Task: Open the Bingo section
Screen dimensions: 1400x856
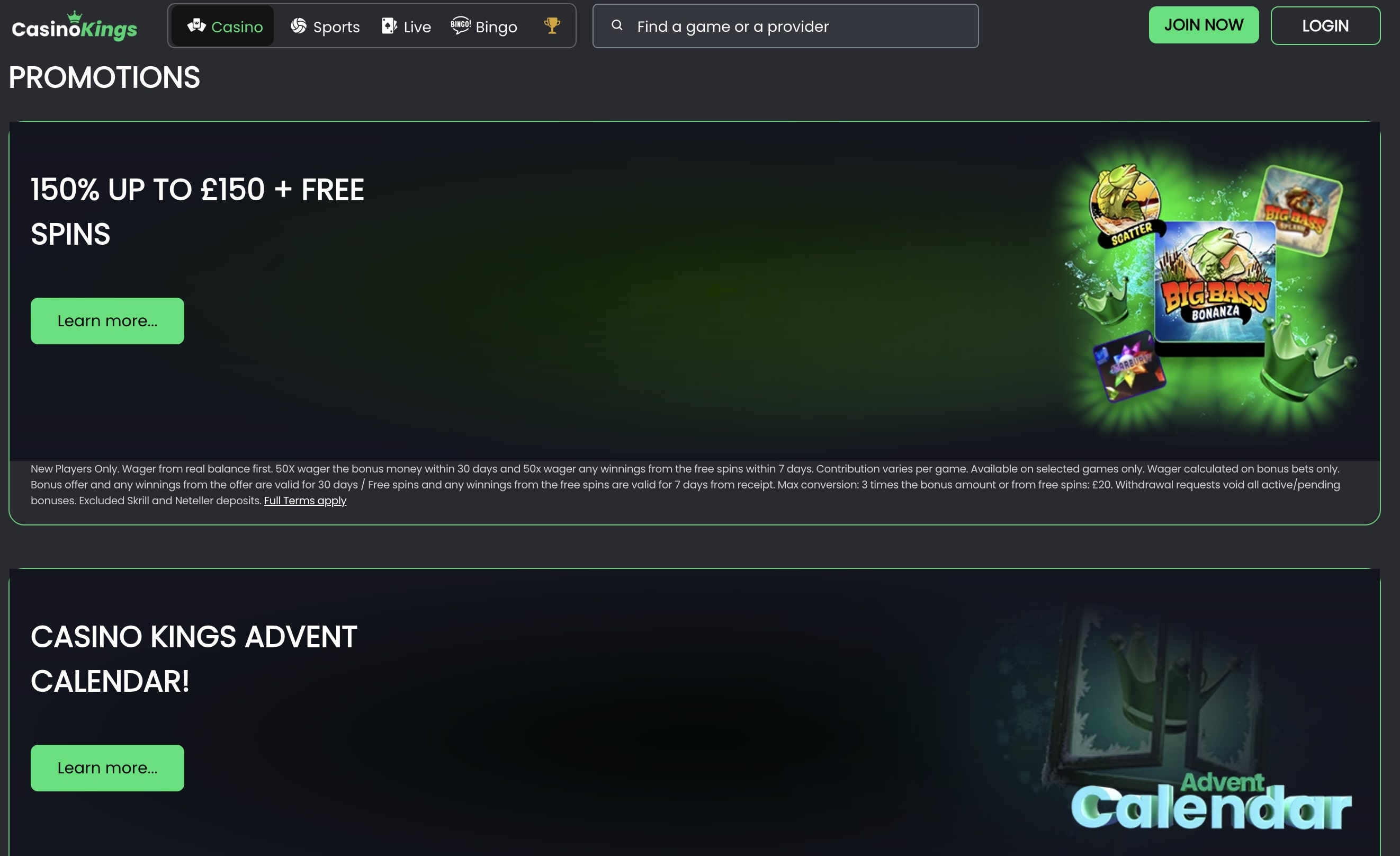Action: [x=484, y=26]
